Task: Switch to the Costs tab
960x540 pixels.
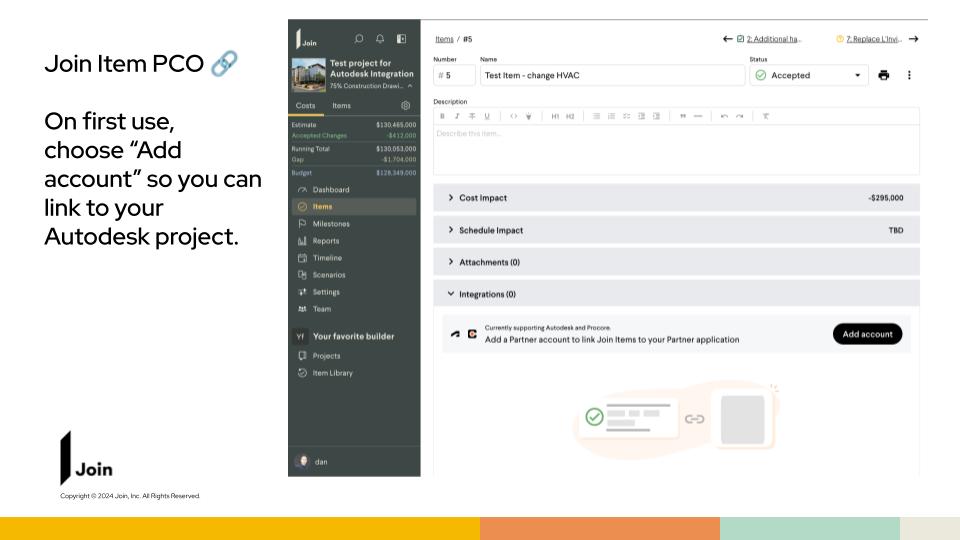Action: tap(306, 105)
